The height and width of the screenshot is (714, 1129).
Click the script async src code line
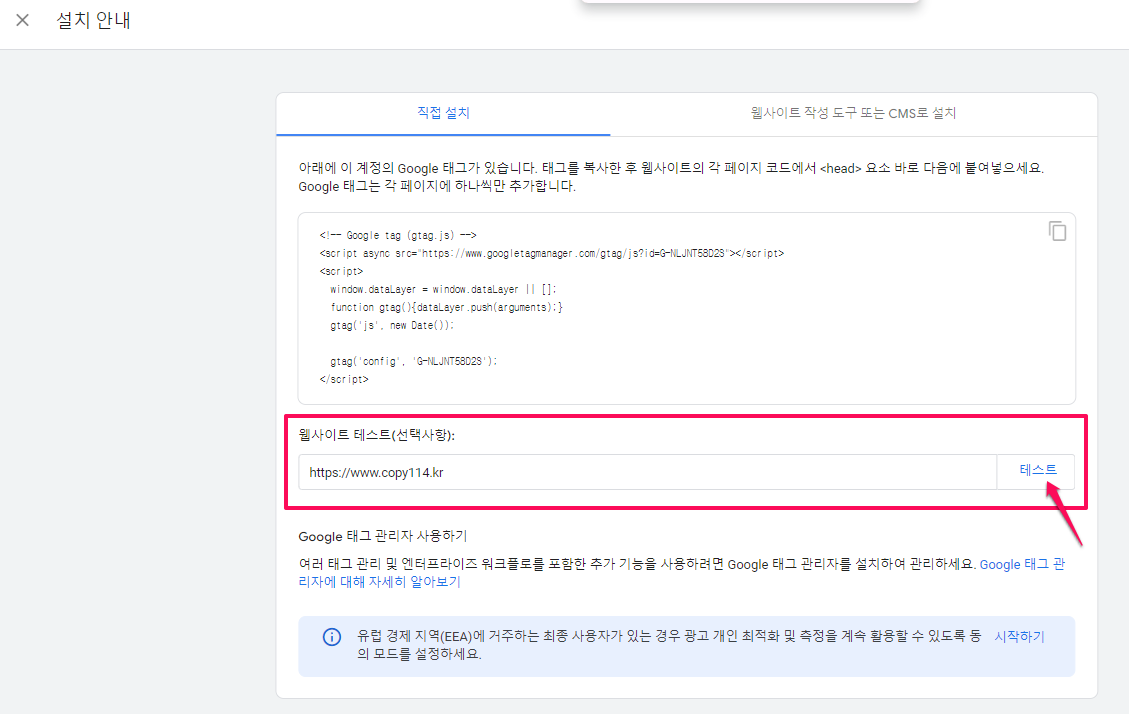pos(552,253)
